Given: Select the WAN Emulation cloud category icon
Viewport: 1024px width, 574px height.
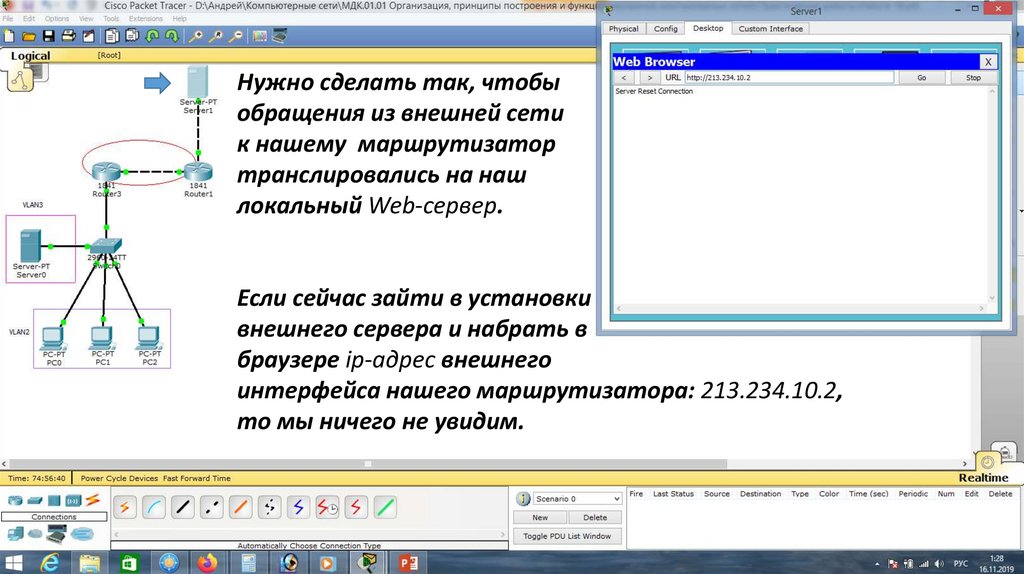Looking at the screenshot, I should pos(35,534).
